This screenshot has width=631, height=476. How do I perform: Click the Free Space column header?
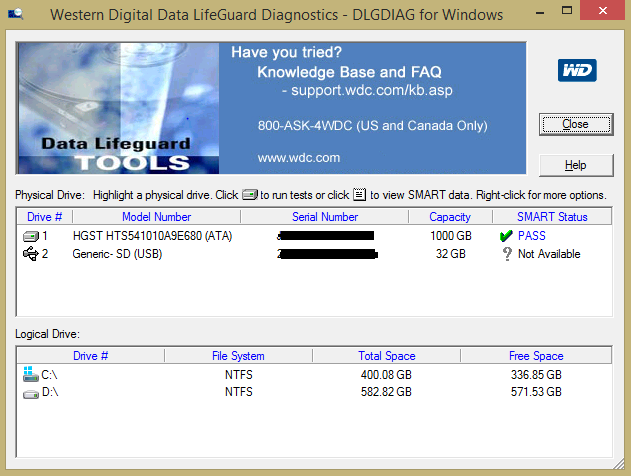[536, 356]
